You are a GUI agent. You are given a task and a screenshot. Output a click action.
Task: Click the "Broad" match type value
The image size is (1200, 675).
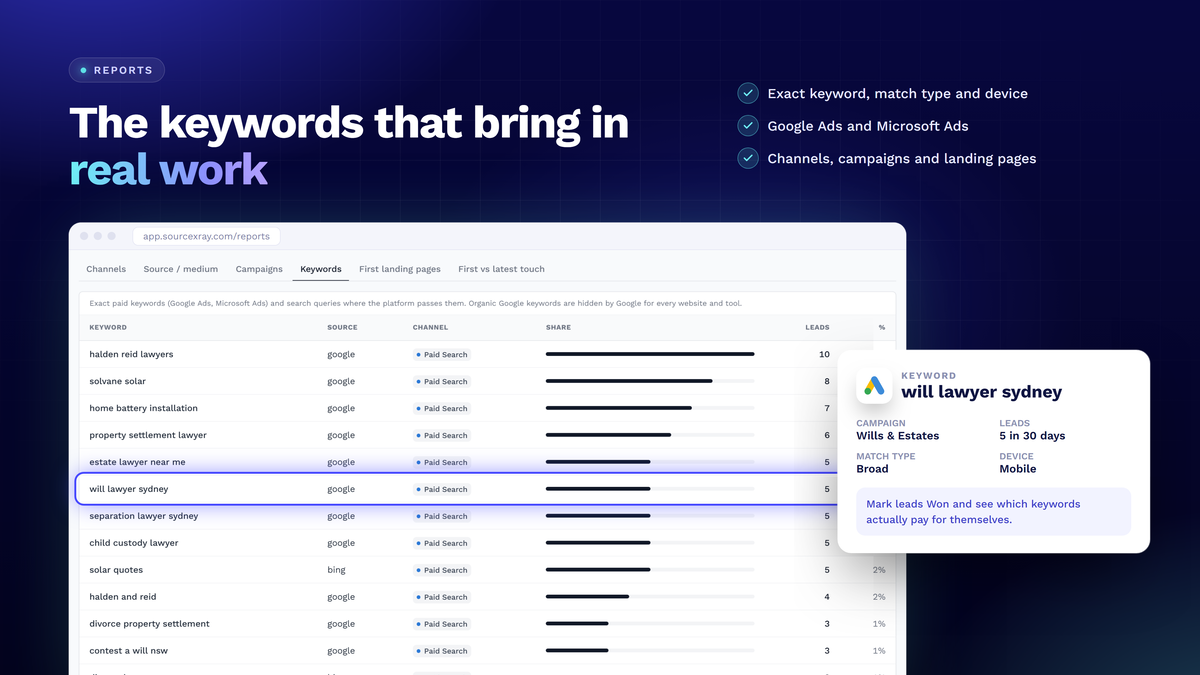(872, 469)
